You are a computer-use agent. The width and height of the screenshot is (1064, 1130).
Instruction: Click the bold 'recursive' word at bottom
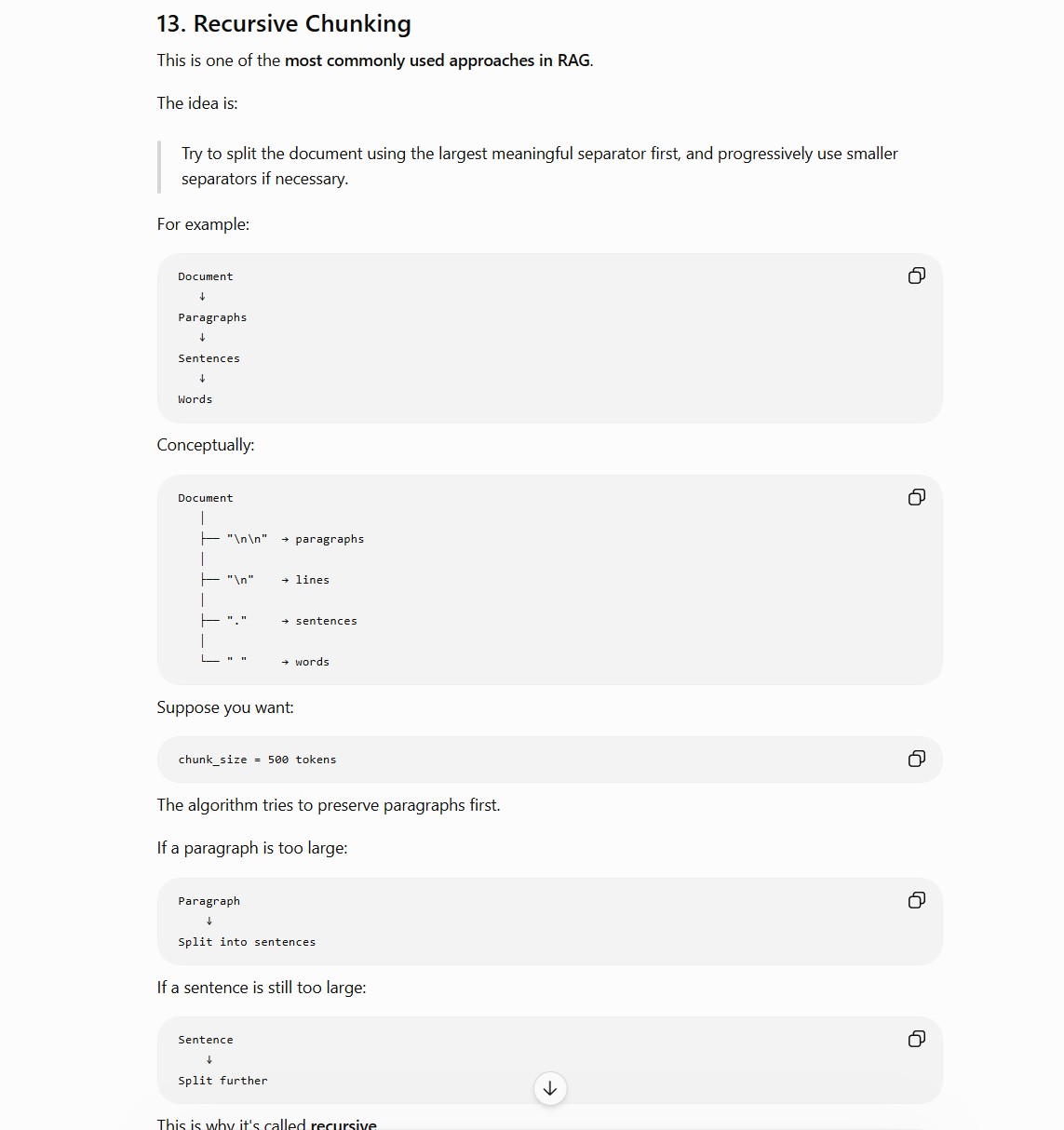click(x=343, y=1123)
